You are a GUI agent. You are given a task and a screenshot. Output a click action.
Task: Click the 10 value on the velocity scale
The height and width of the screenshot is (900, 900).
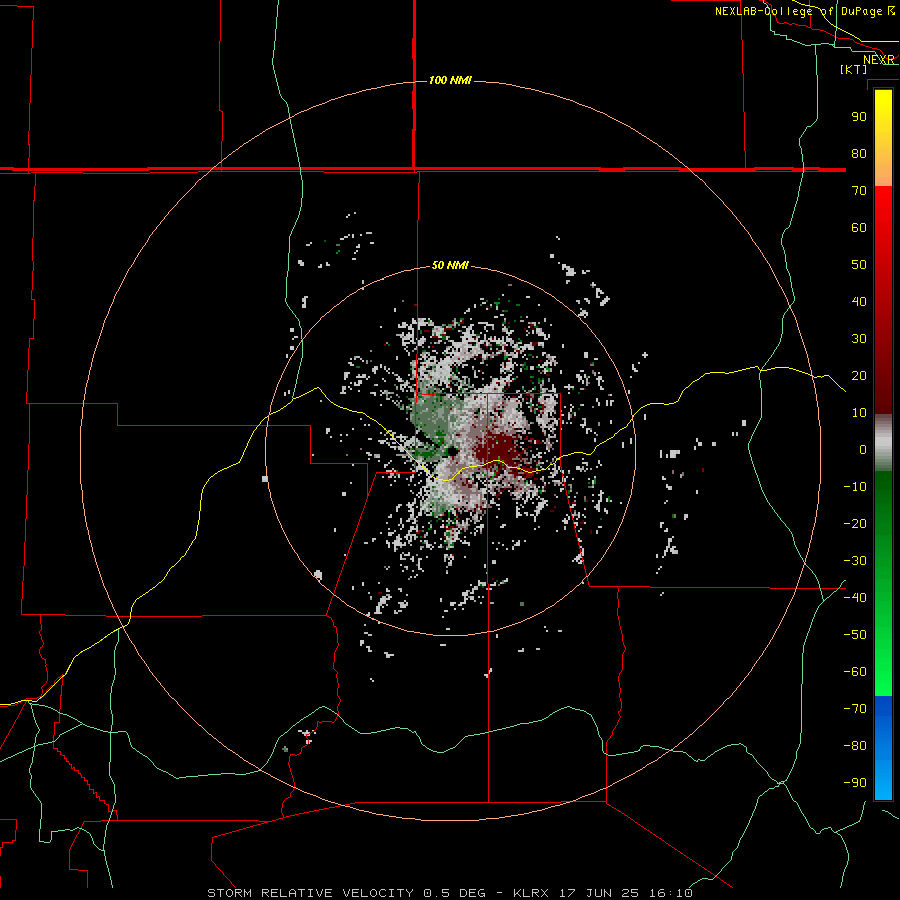pyautogui.click(x=859, y=413)
